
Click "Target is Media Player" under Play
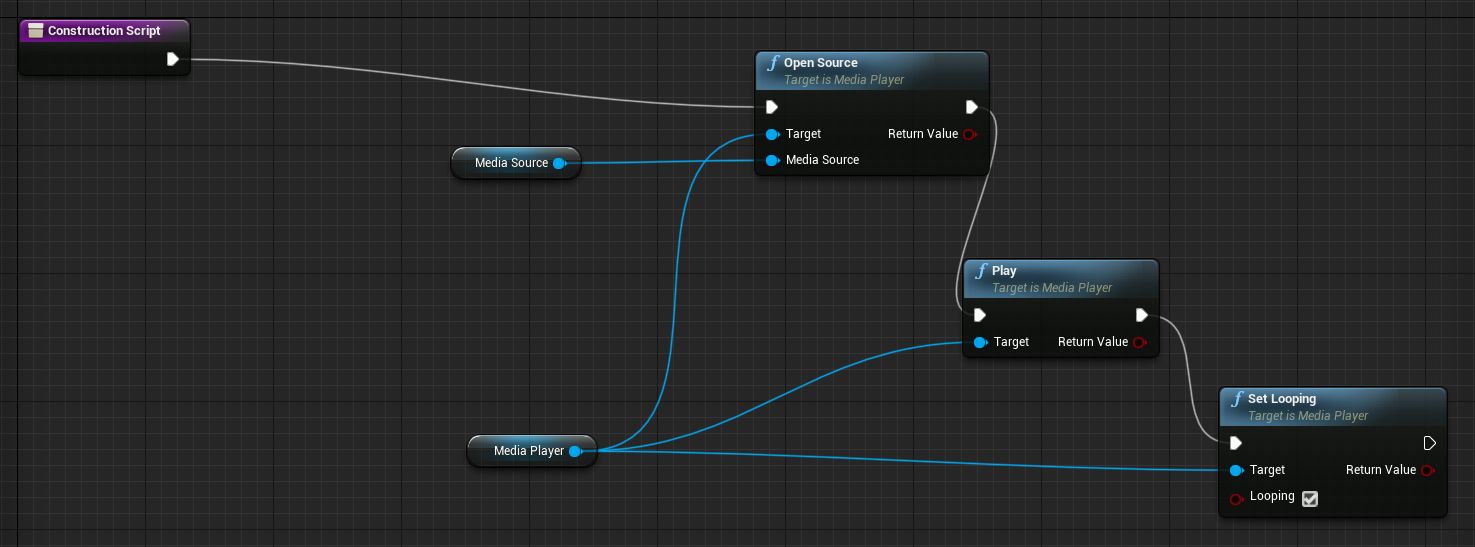click(x=1052, y=288)
